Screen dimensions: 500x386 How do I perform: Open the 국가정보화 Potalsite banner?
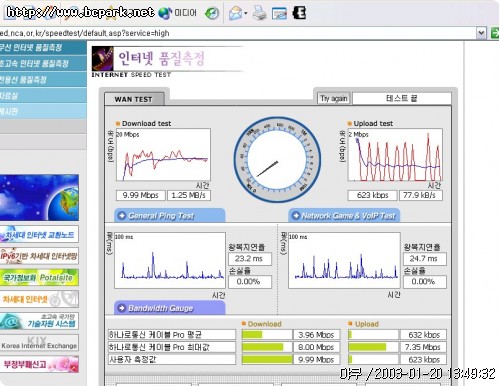click(x=39, y=277)
